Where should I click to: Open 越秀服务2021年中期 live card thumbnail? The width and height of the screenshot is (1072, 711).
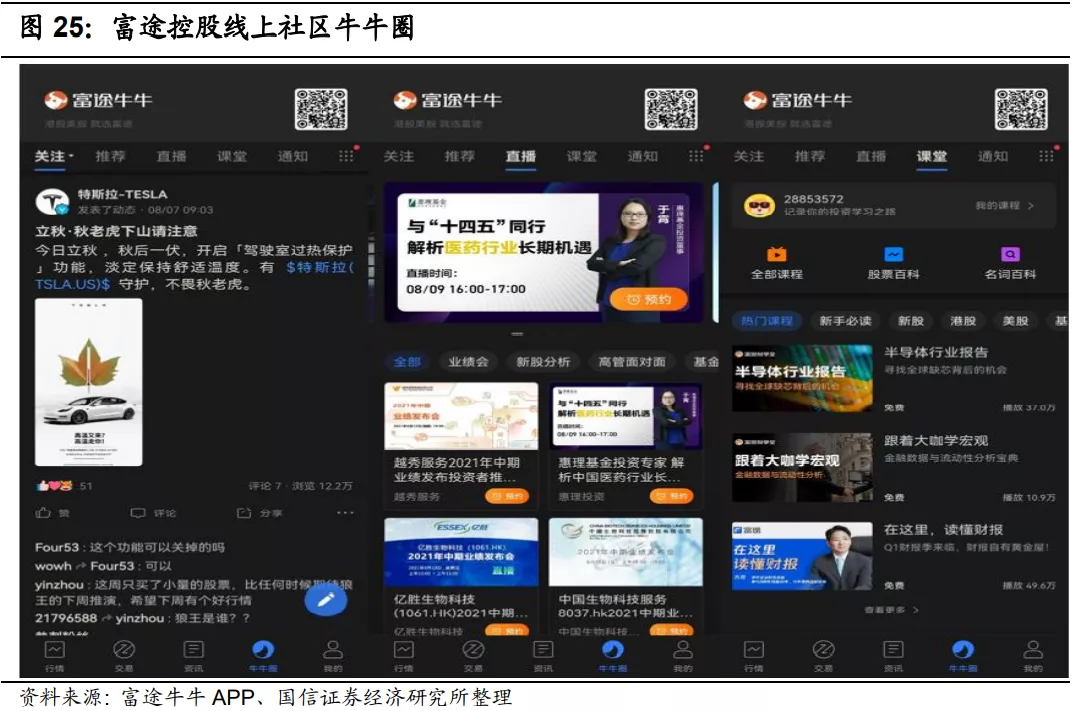tap(461, 416)
